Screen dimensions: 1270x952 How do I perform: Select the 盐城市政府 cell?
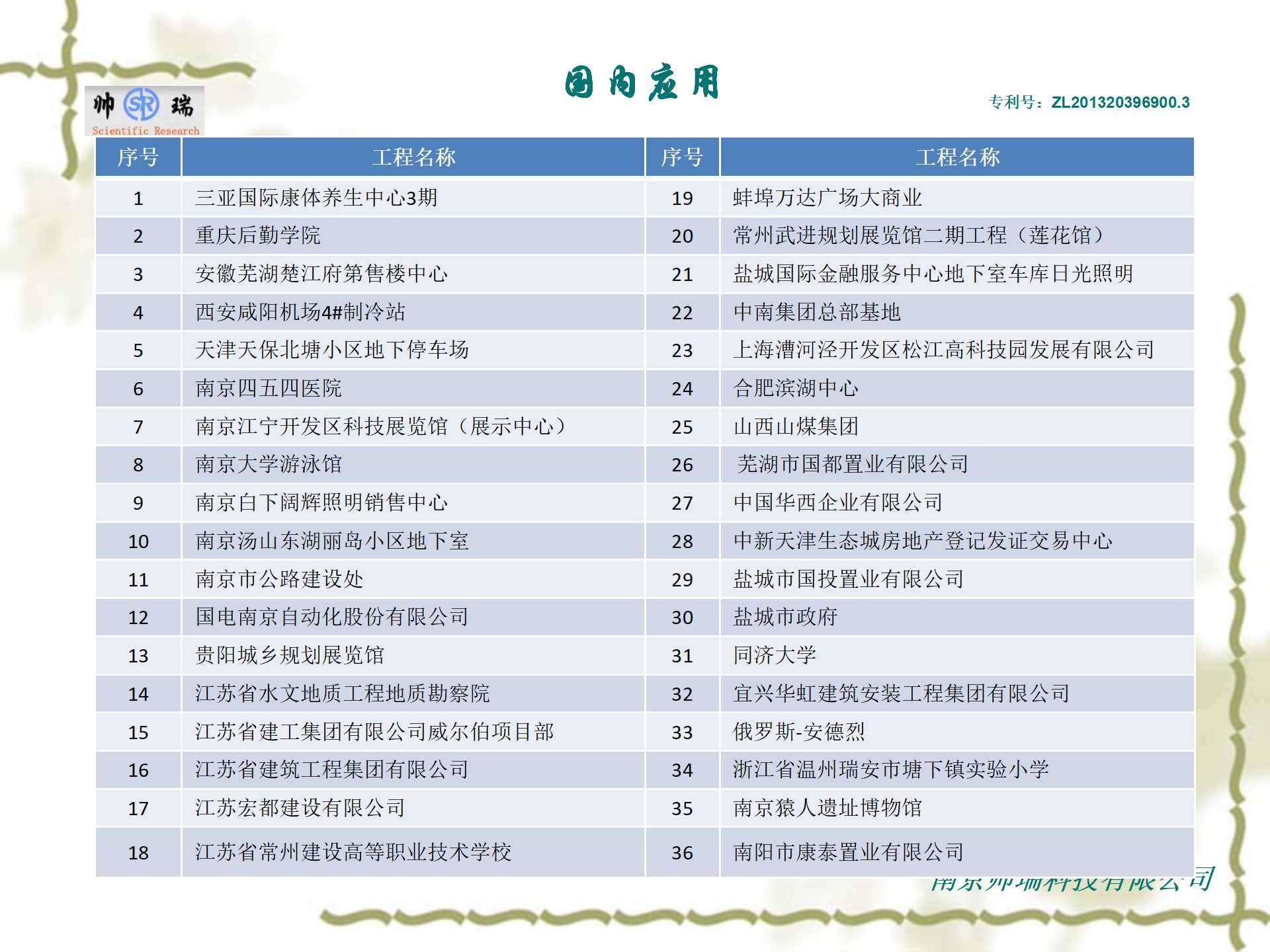(x=957, y=617)
